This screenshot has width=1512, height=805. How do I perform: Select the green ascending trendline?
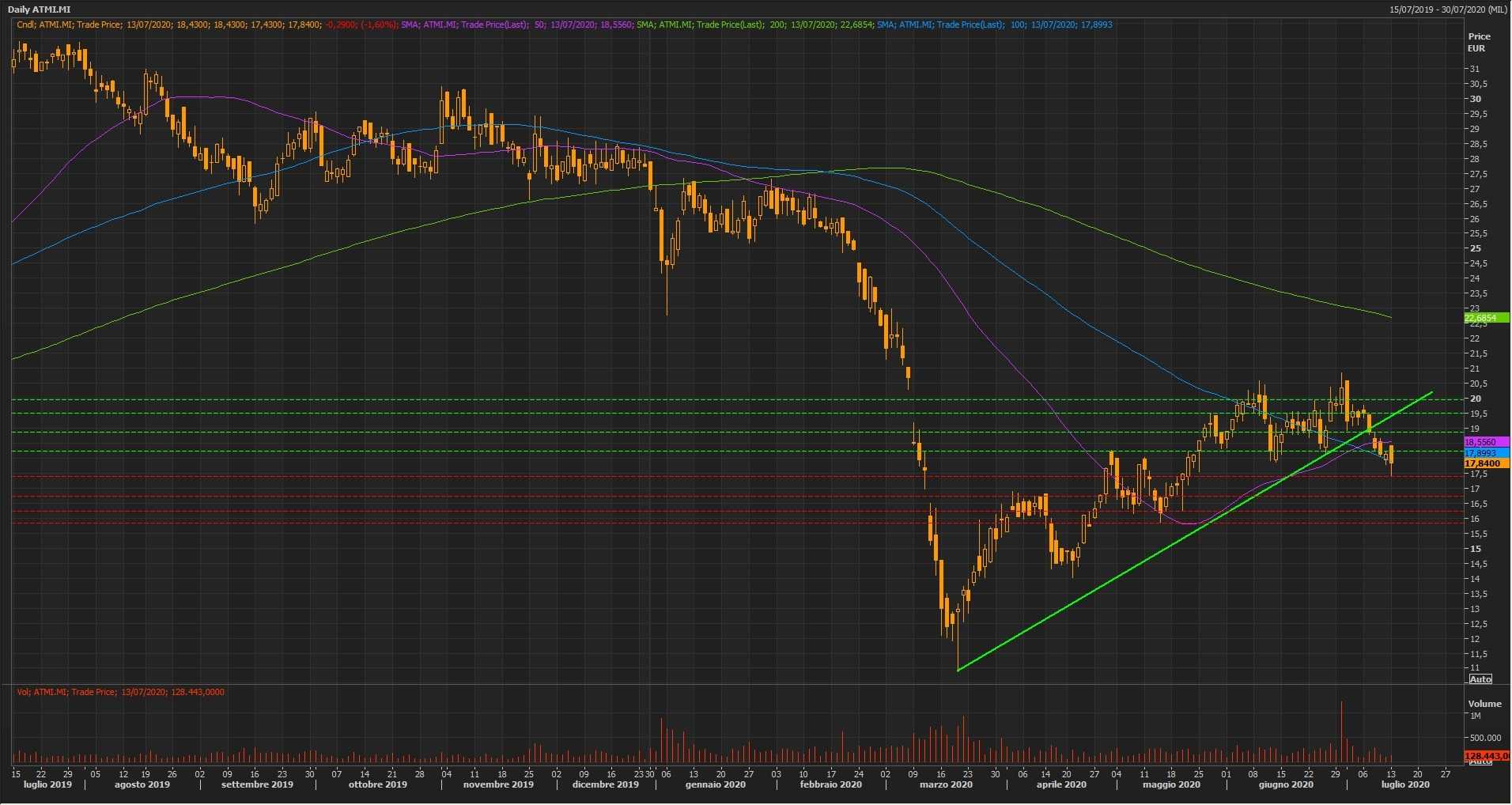(x=1107, y=587)
